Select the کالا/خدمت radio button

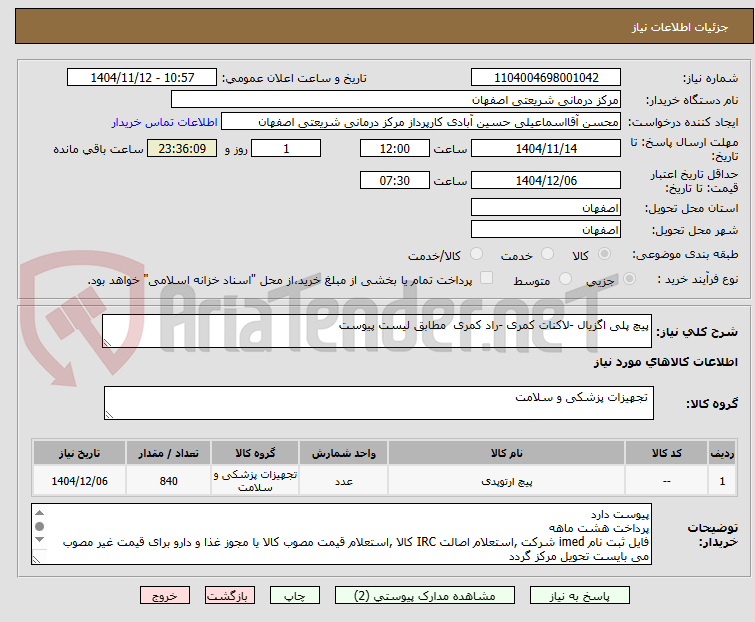pos(476,254)
